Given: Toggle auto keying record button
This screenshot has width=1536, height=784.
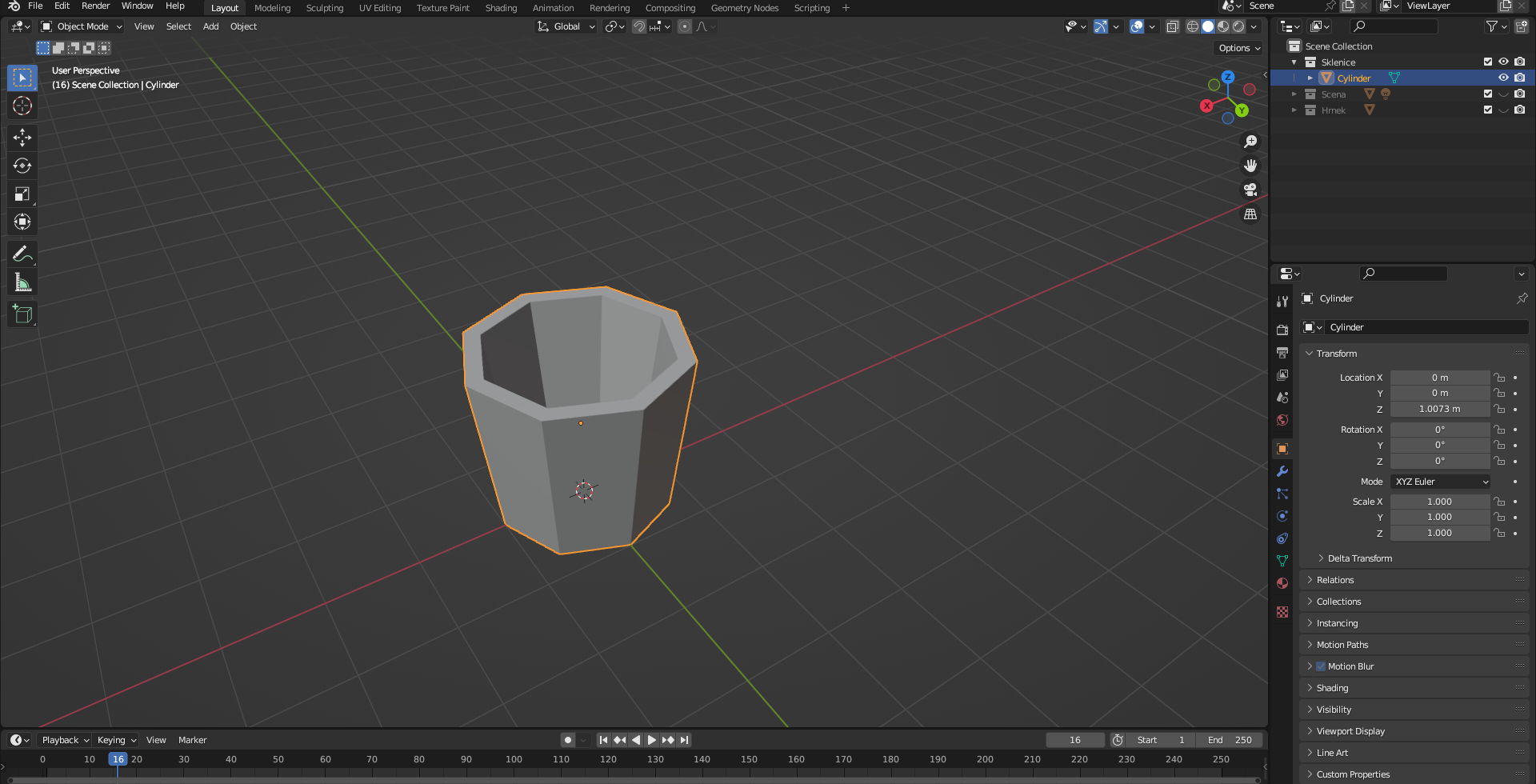Looking at the screenshot, I should click(x=568, y=740).
